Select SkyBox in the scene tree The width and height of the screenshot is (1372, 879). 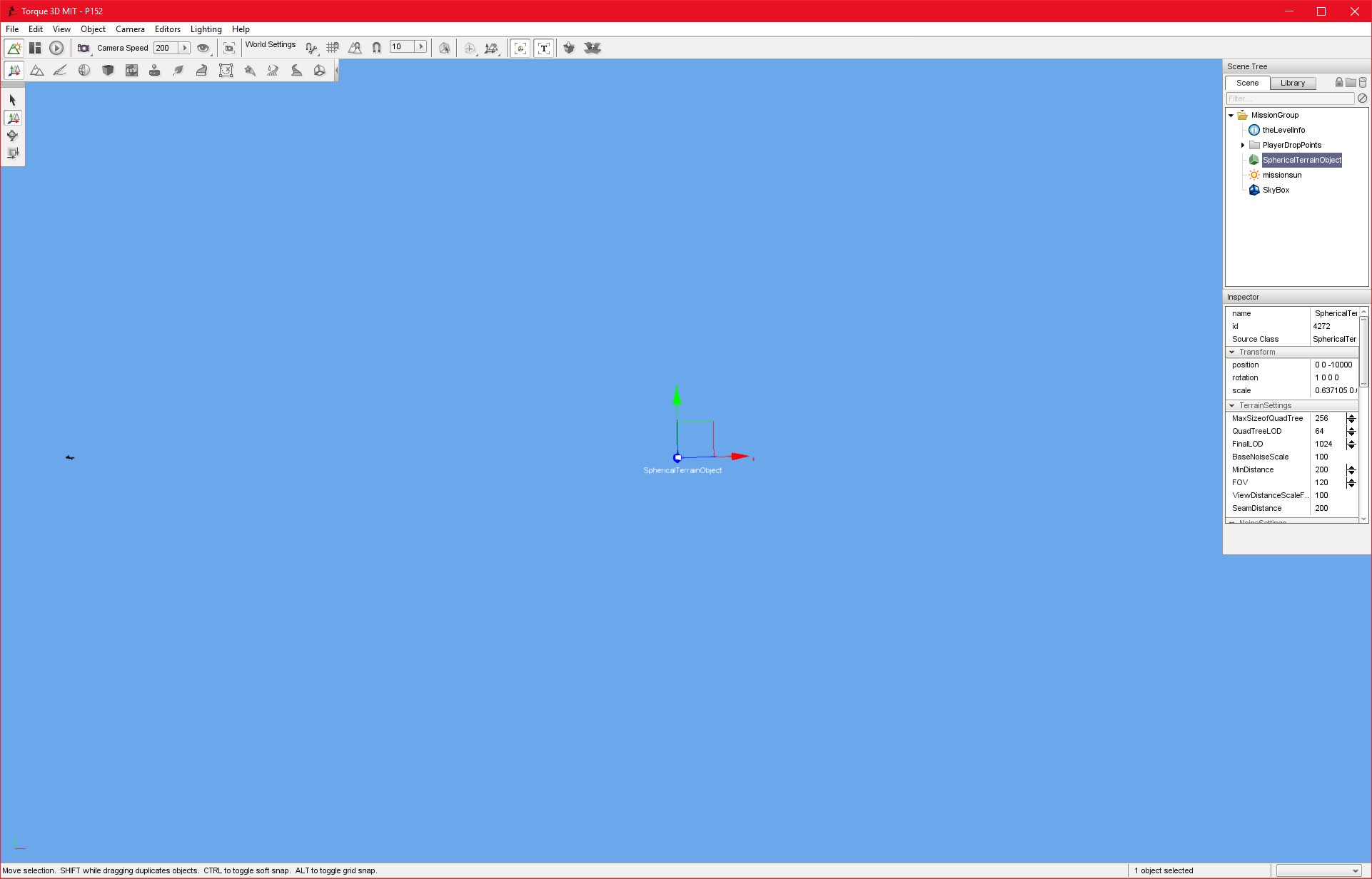pyautogui.click(x=1276, y=190)
